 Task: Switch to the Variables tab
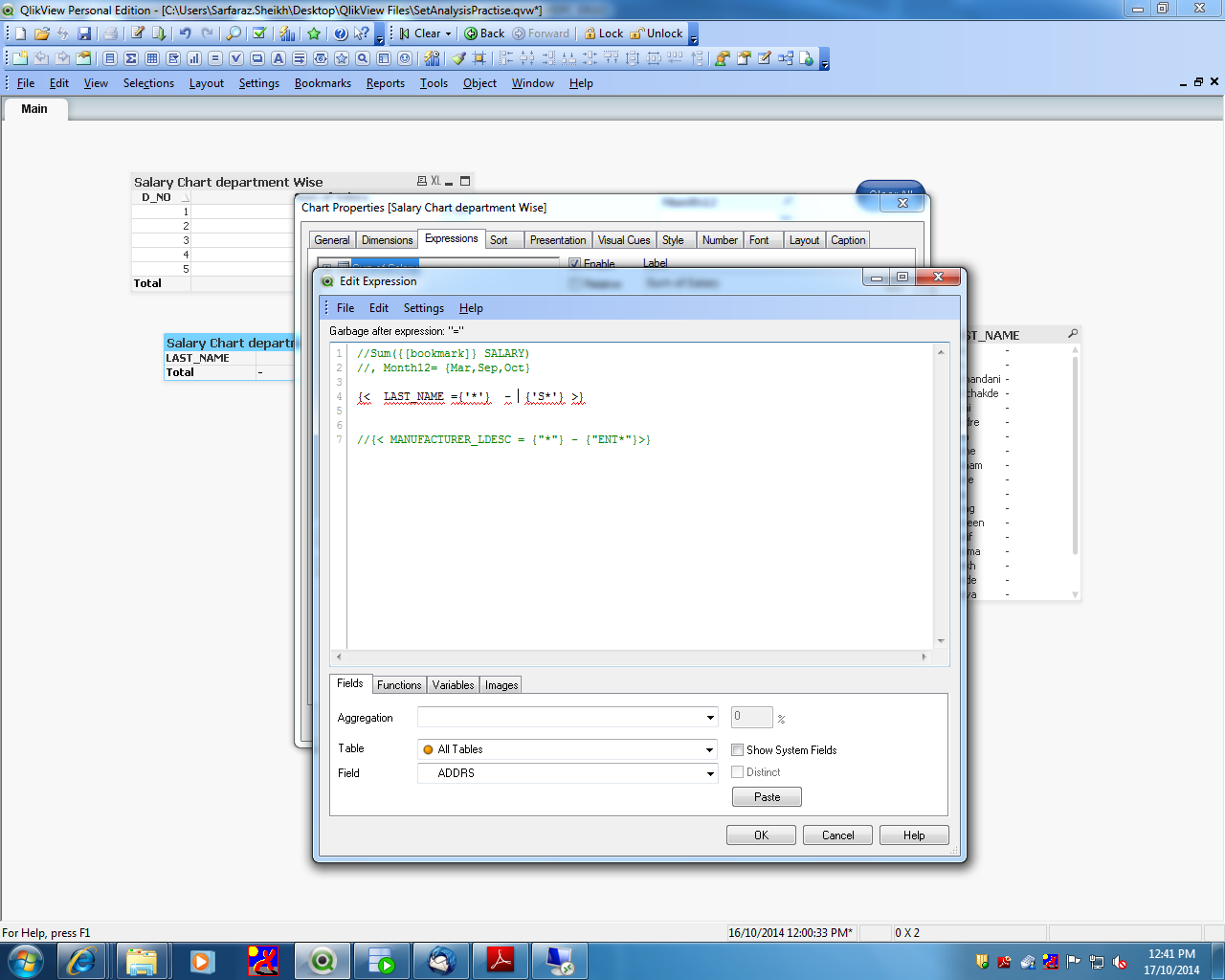pyautogui.click(x=453, y=685)
